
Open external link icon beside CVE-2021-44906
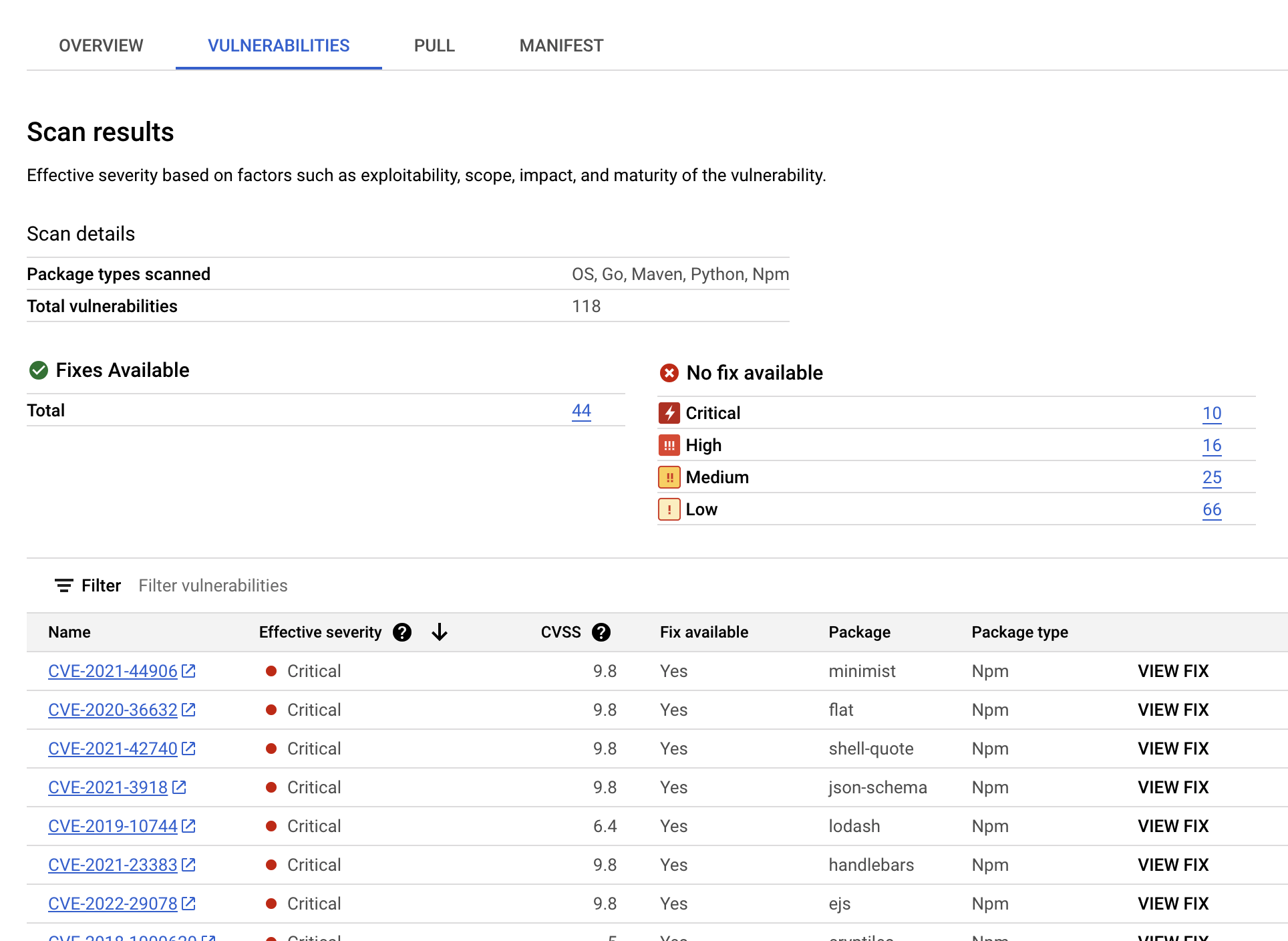coord(189,670)
